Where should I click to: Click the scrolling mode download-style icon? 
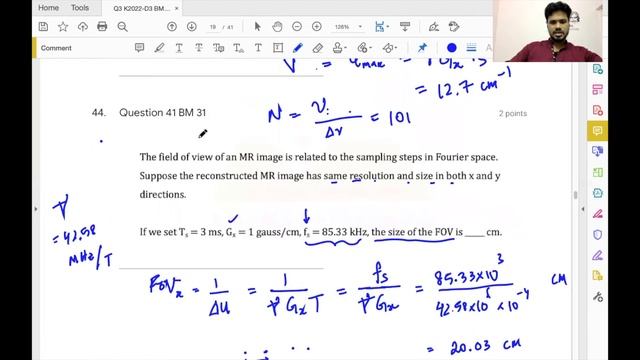click(405, 27)
